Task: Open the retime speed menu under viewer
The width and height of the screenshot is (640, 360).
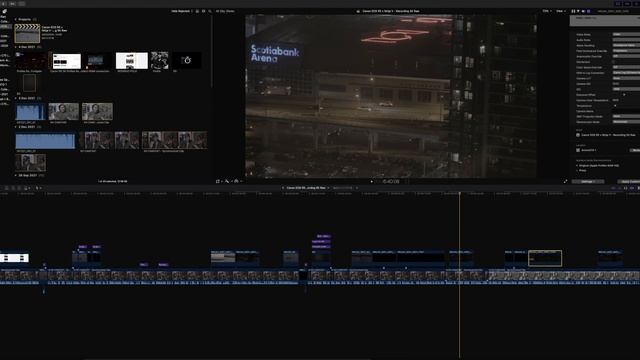Action: (237, 181)
